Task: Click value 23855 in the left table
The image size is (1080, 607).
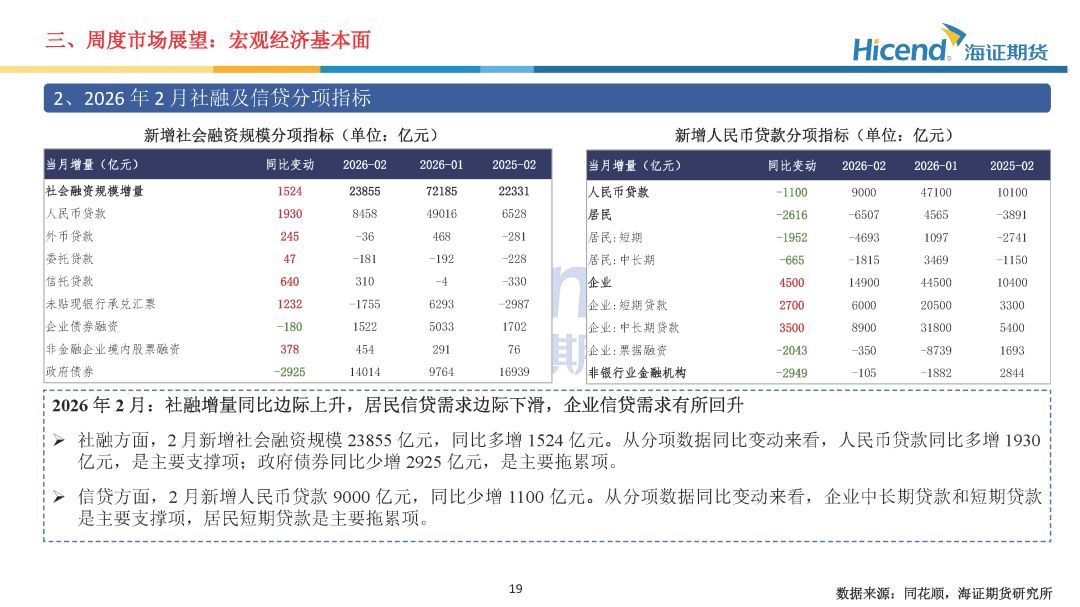Action: click(x=365, y=191)
